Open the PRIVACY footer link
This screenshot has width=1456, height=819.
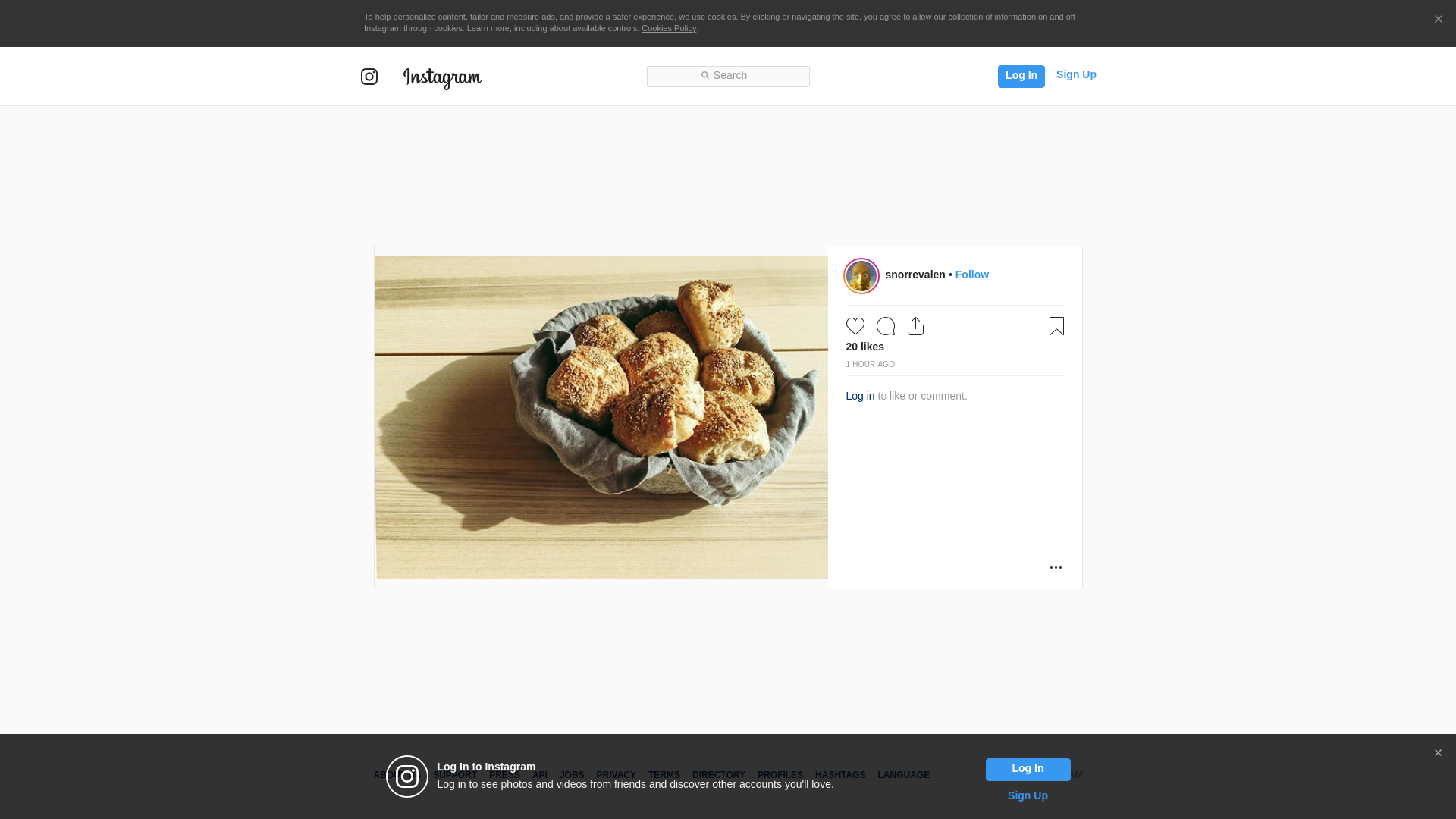616,775
